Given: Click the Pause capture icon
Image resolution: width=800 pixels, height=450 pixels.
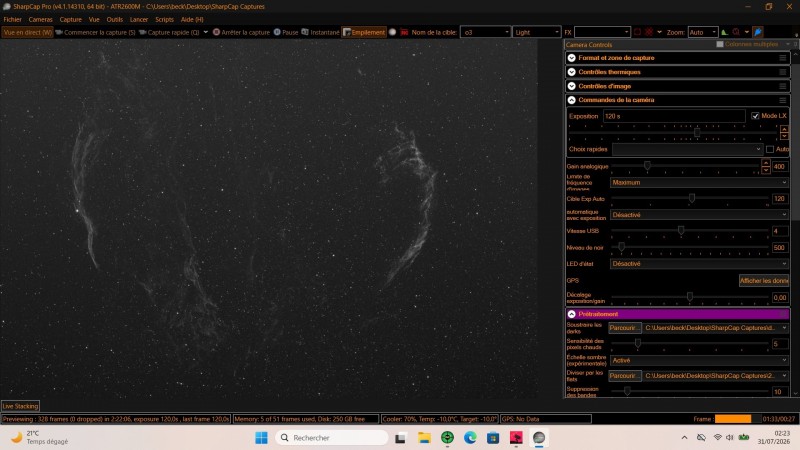Looking at the screenshot, I should (277, 32).
